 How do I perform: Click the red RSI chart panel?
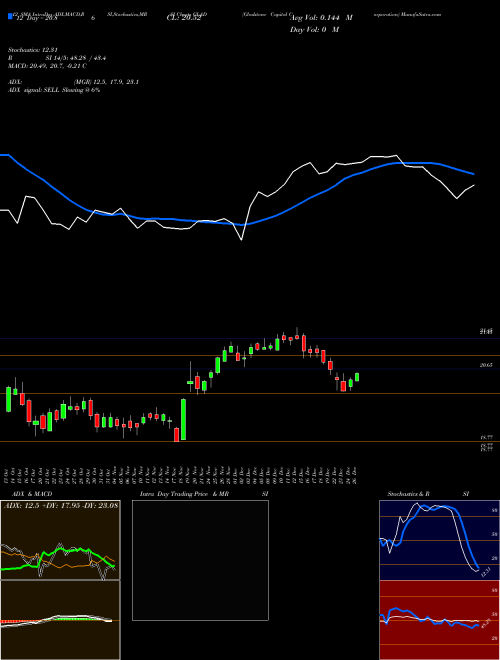click(x=439, y=620)
